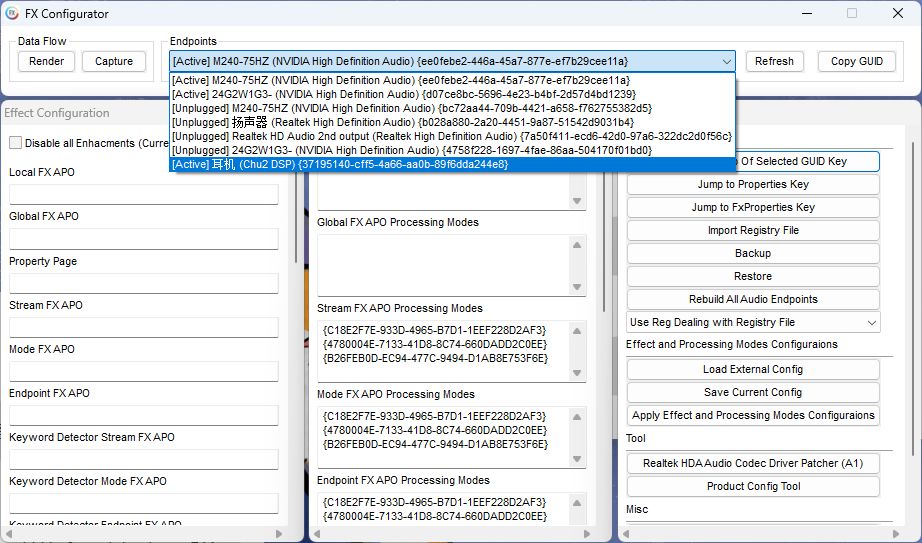Click Apply Effect and Processing Modes Configuraions

(x=753, y=415)
